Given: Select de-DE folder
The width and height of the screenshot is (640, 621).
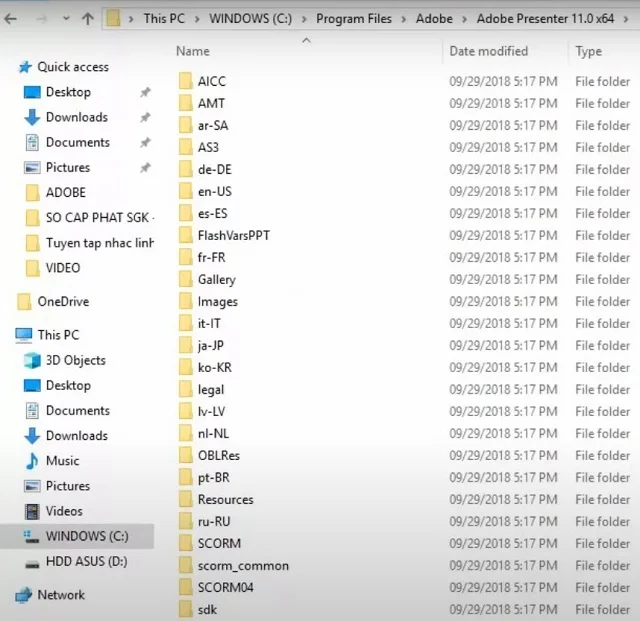Looking at the screenshot, I should pos(205,169).
